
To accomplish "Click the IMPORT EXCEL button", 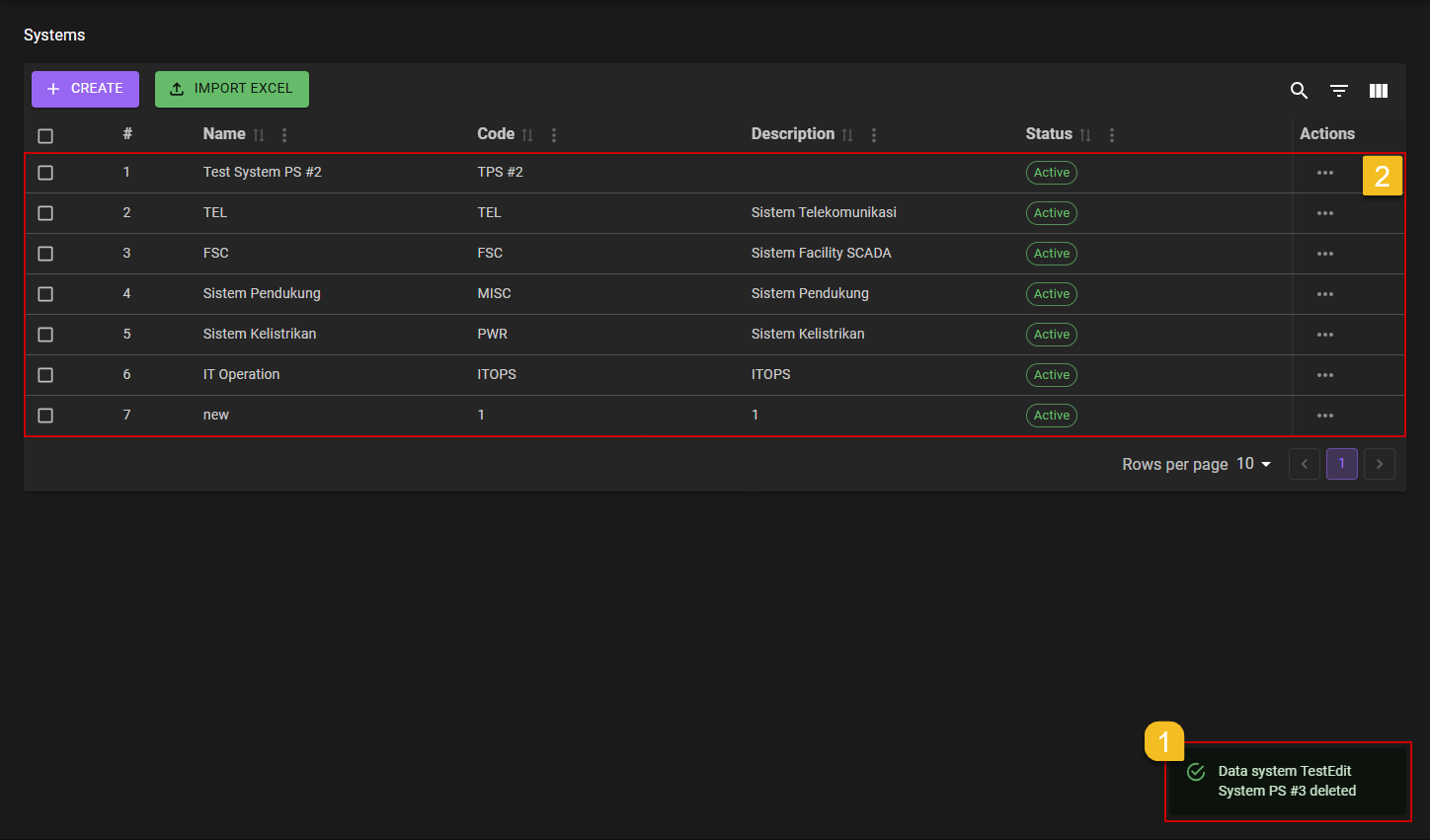I will pyautogui.click(x=232, y=89).
